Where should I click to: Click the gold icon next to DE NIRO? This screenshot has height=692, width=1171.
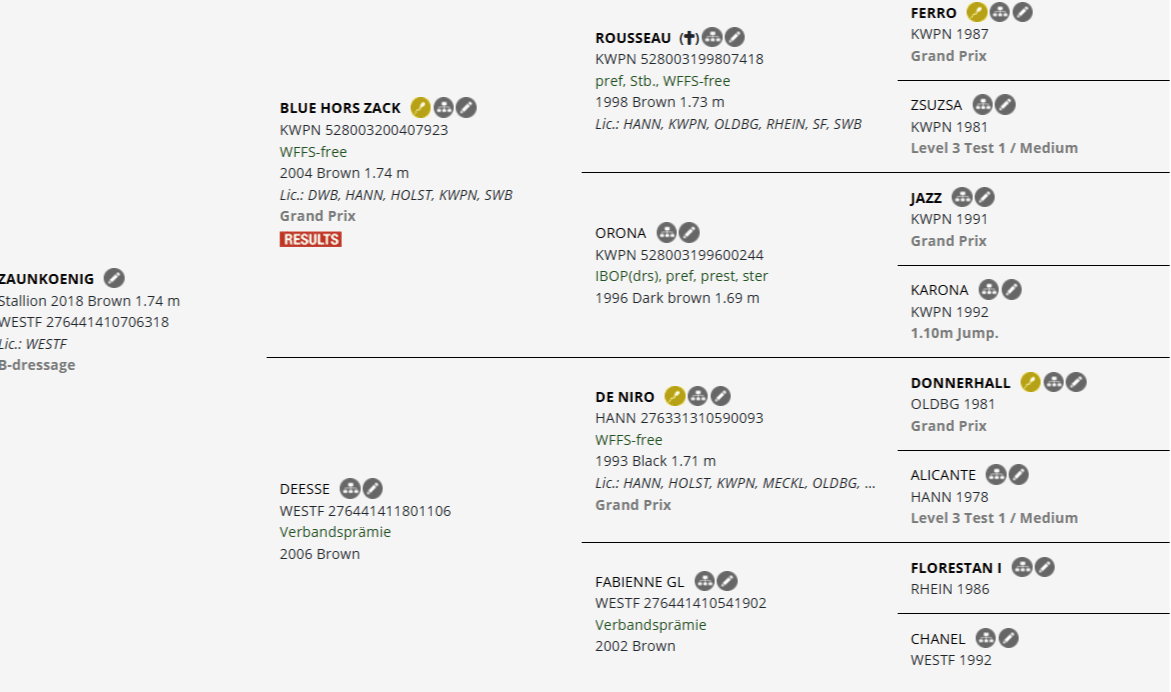[x=675, y=396]
